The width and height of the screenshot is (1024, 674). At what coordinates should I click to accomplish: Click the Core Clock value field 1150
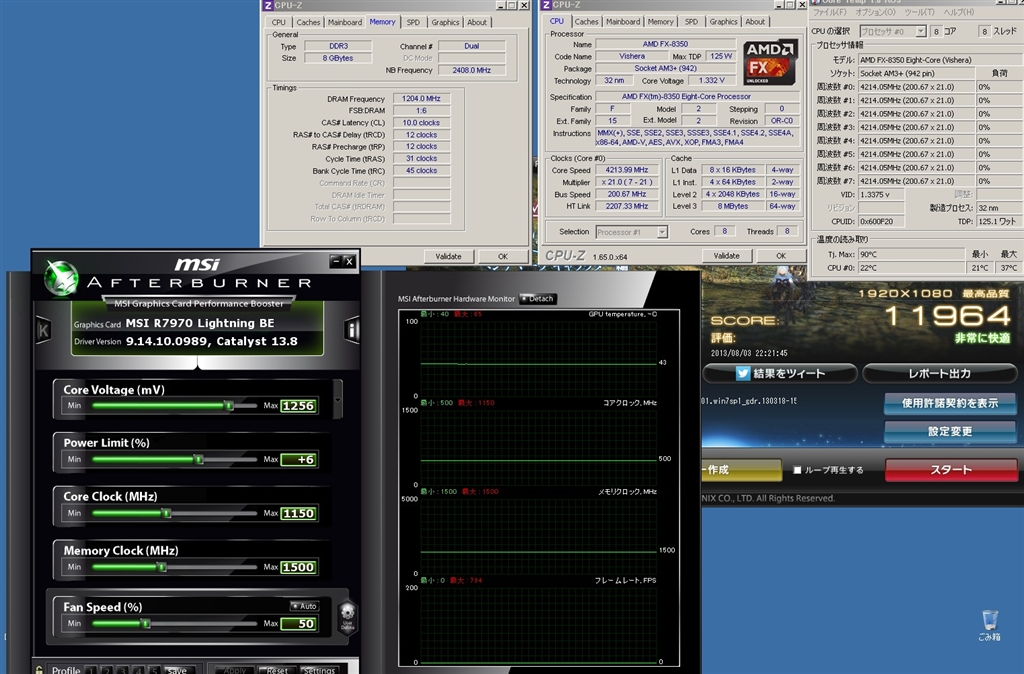click(x=298, y=513)
